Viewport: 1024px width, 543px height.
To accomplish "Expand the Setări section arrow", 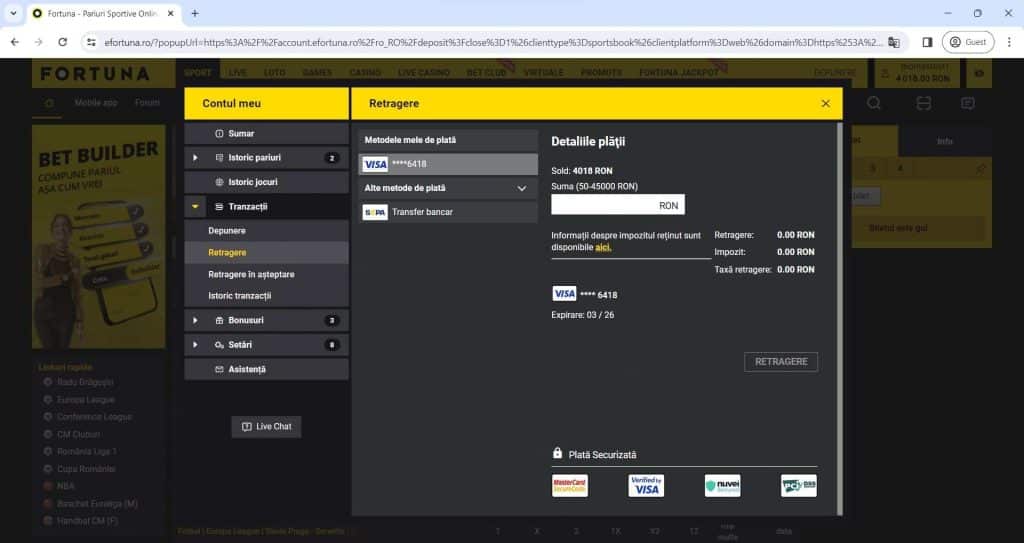I will click(195, 344).
